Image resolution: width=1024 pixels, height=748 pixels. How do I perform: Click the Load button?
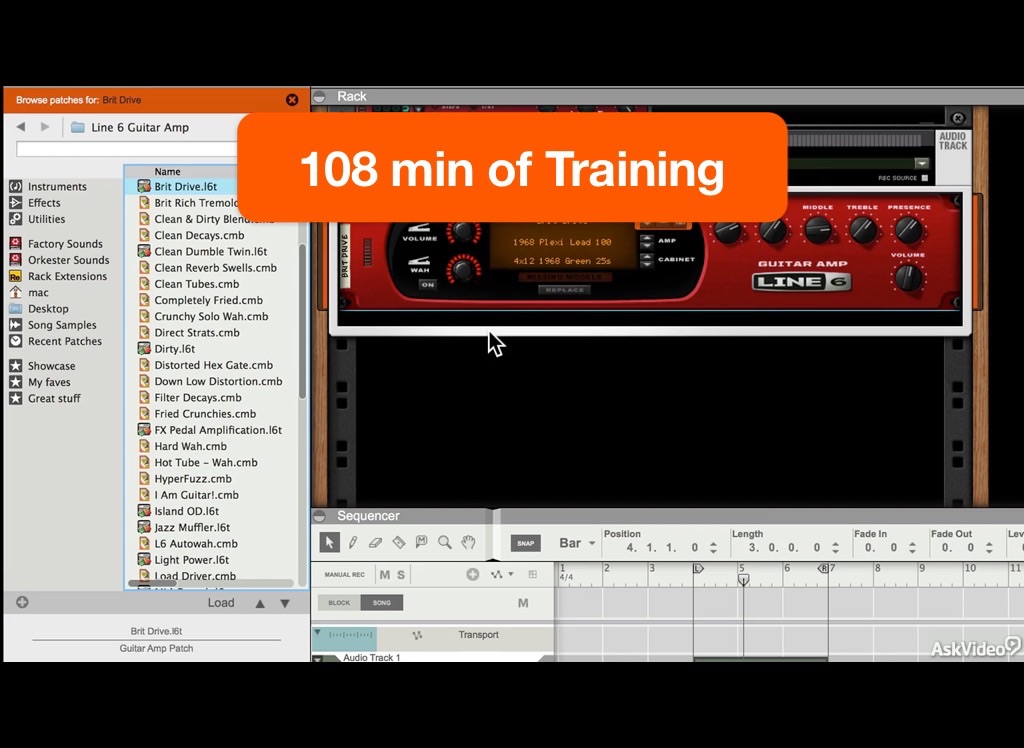tap(221, 603)
